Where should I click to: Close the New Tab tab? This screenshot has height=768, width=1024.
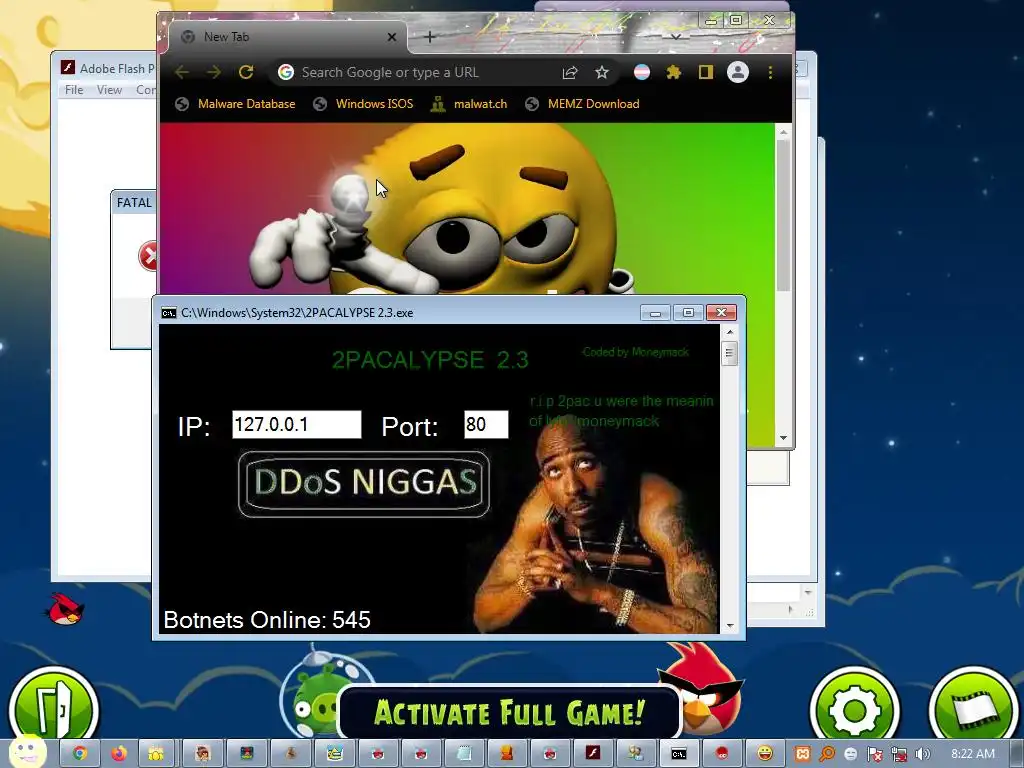point(392,37)
